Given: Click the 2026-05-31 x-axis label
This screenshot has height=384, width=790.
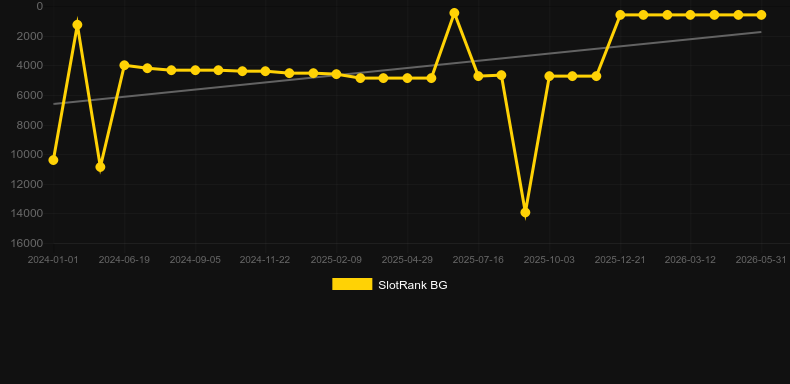Looking at the screenshot, I should 761,260.
